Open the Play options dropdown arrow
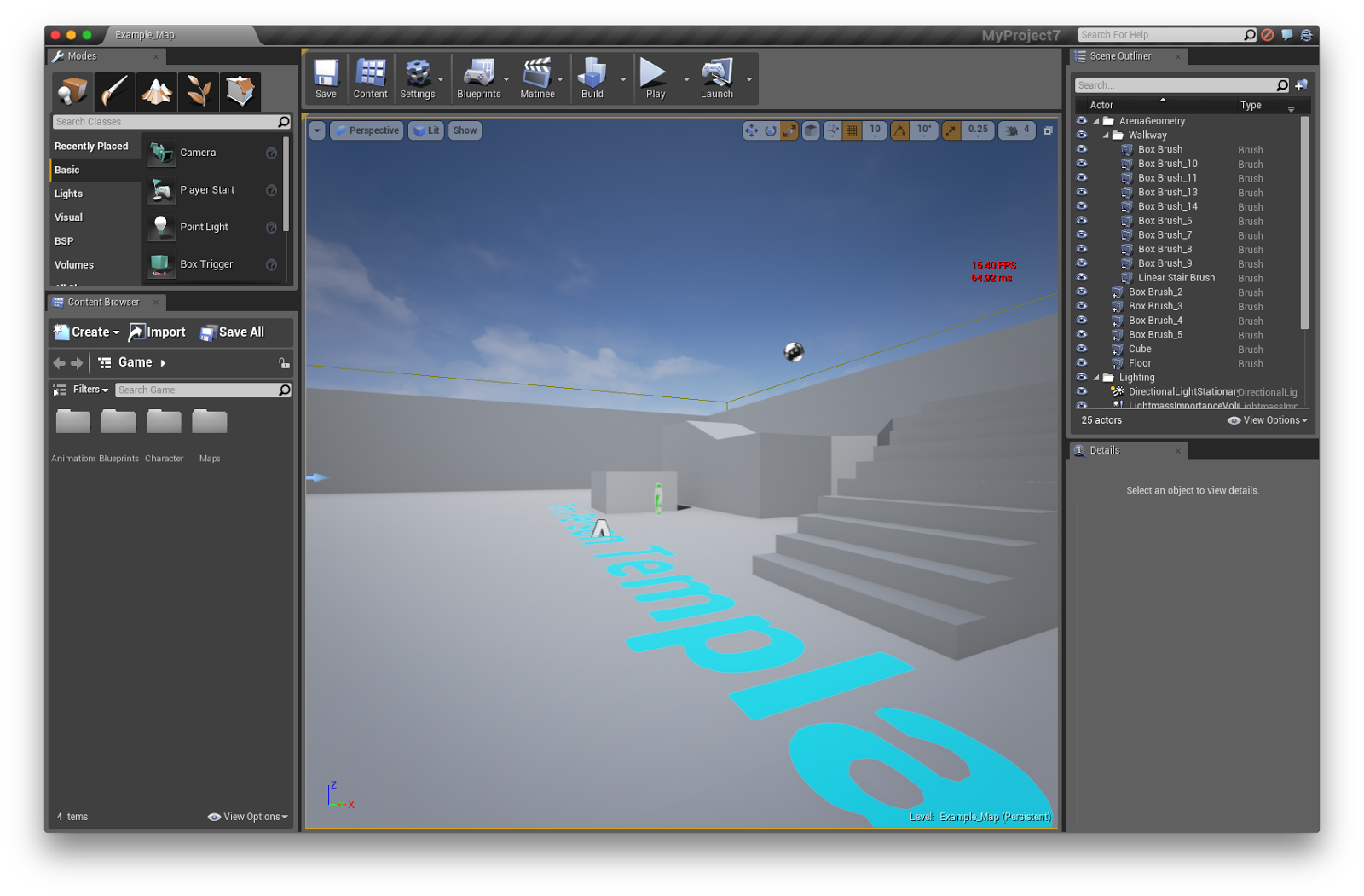The image size is (1364, 896). point(686,79)
